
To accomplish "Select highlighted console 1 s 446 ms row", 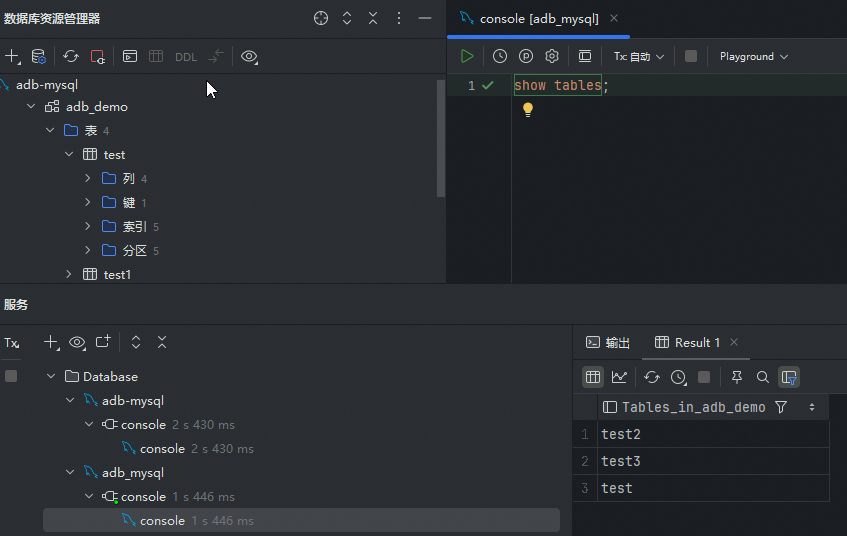I will [301, 520].
